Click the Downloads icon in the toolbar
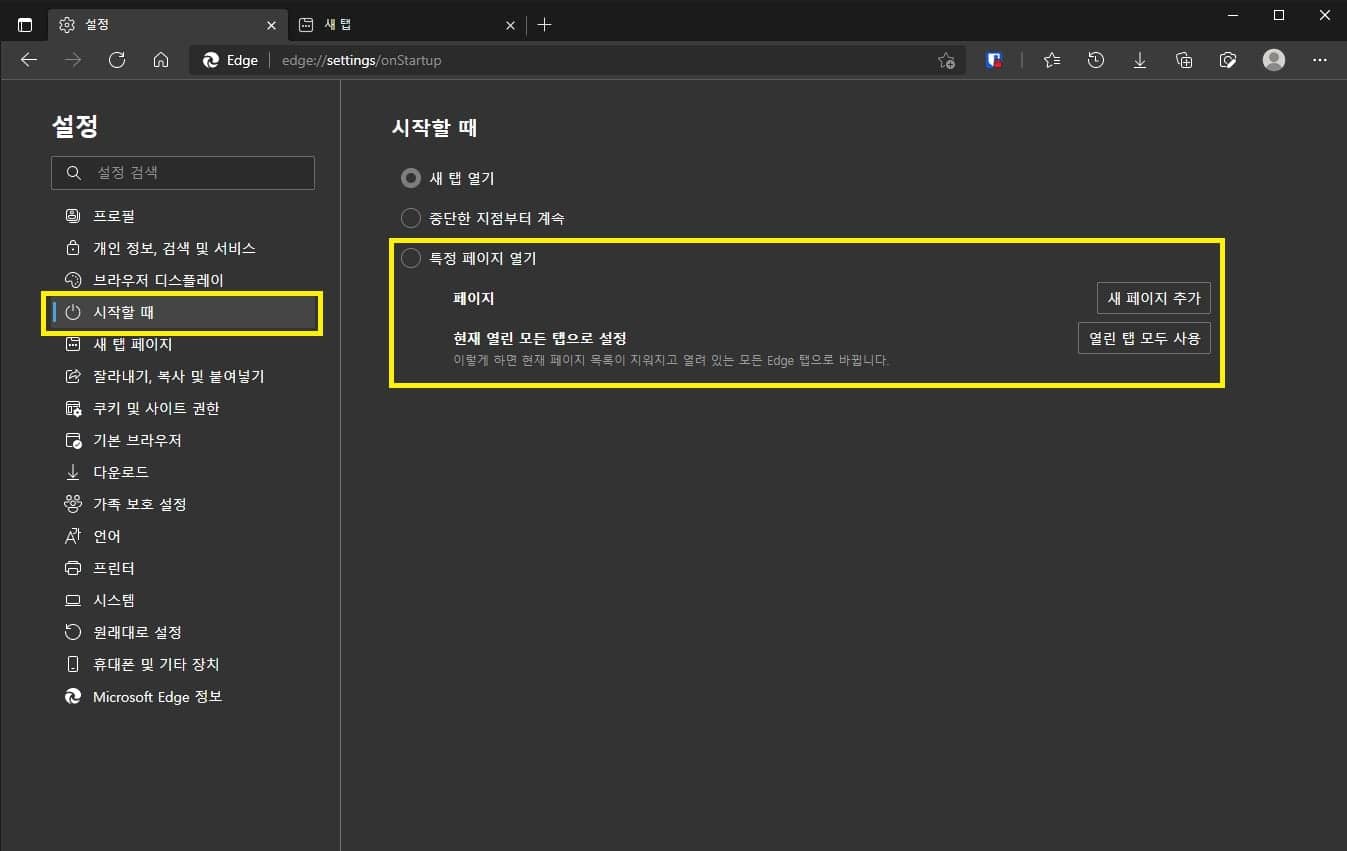This screenshot has height=851, width=1347. tap(1140, 60)
